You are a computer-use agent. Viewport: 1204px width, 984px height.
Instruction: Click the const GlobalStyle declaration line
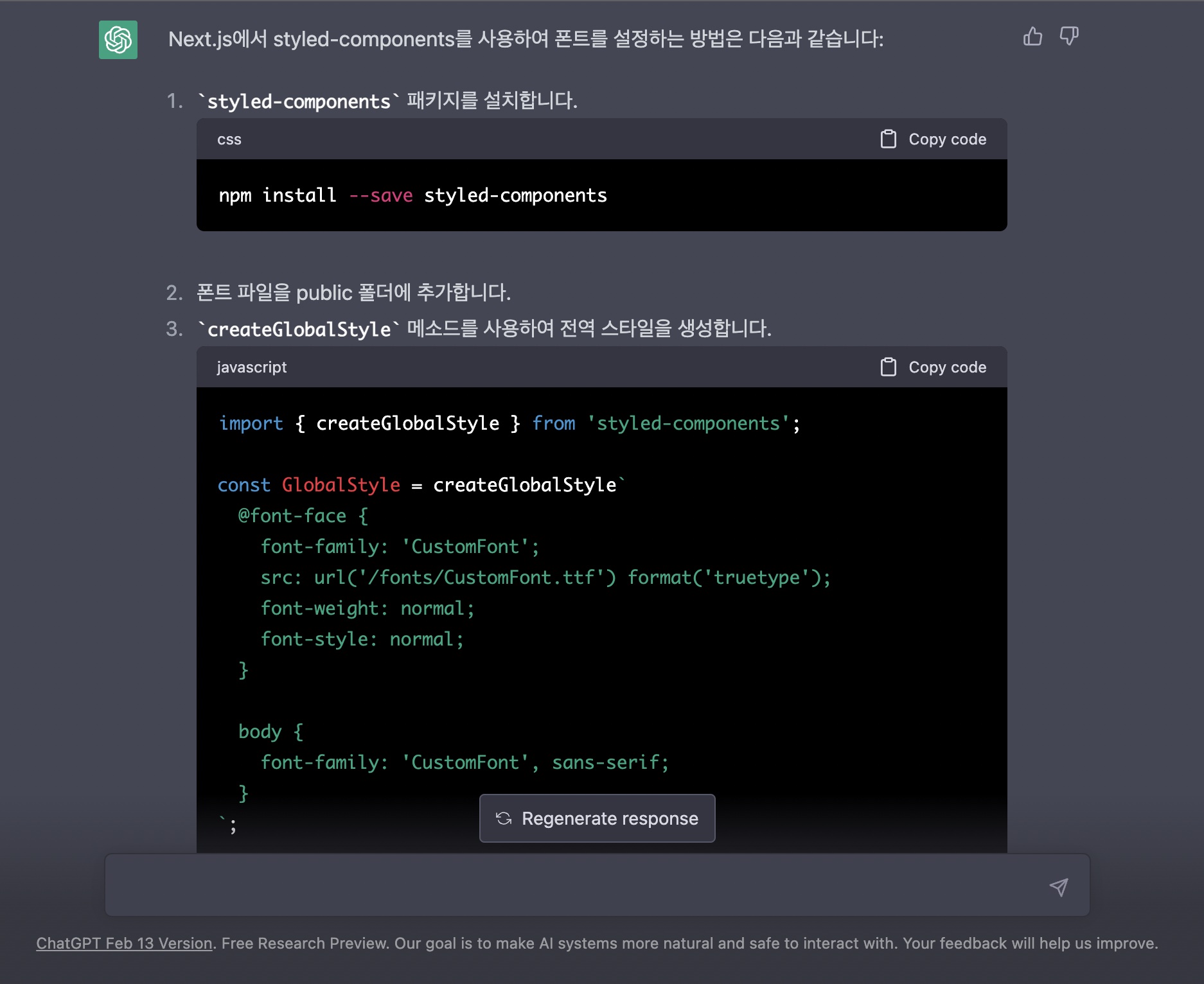[421, 485]
